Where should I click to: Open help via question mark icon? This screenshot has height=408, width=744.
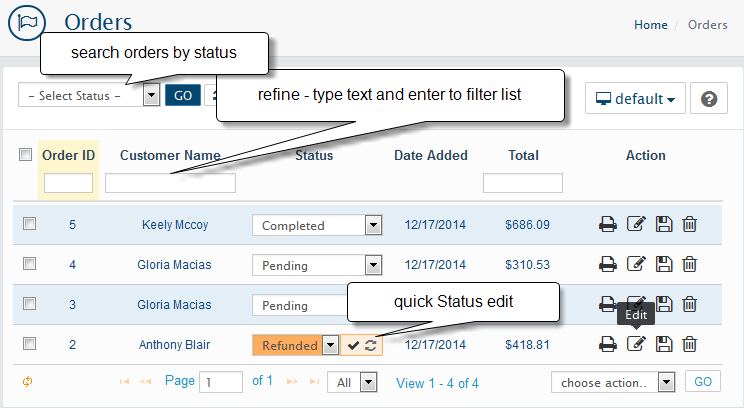709,99
